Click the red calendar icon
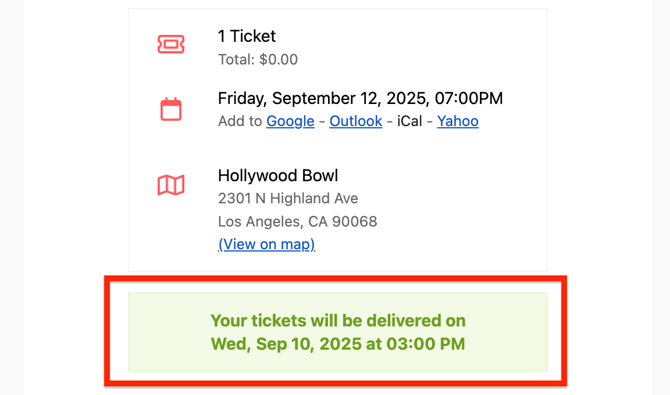This screenshot has width=670, height=395. (171, 109)
